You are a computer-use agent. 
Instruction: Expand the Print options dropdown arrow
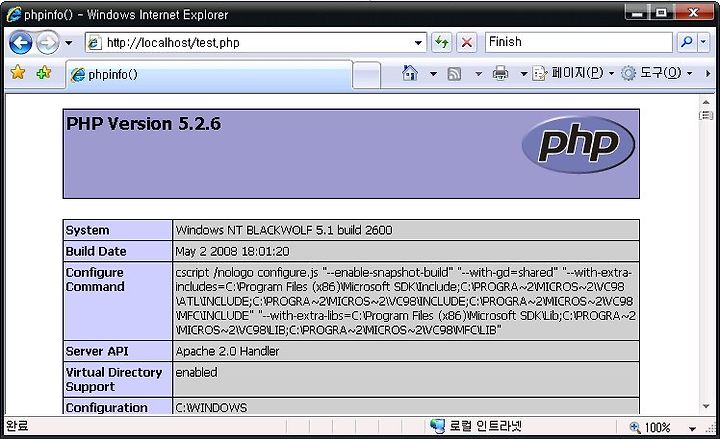(523, 73)
